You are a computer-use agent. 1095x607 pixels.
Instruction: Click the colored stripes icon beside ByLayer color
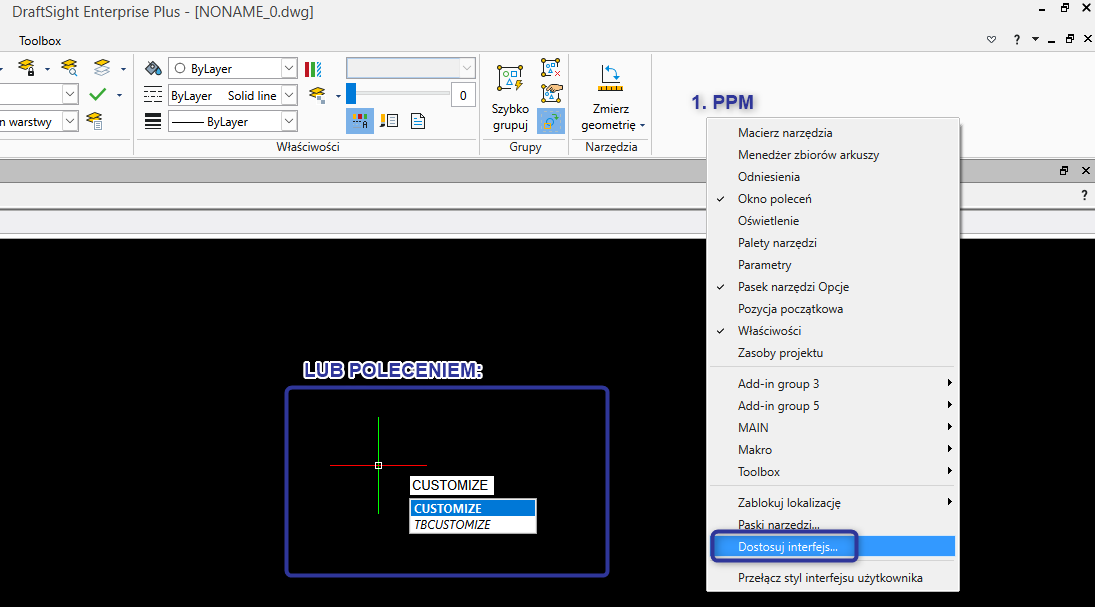313,69
